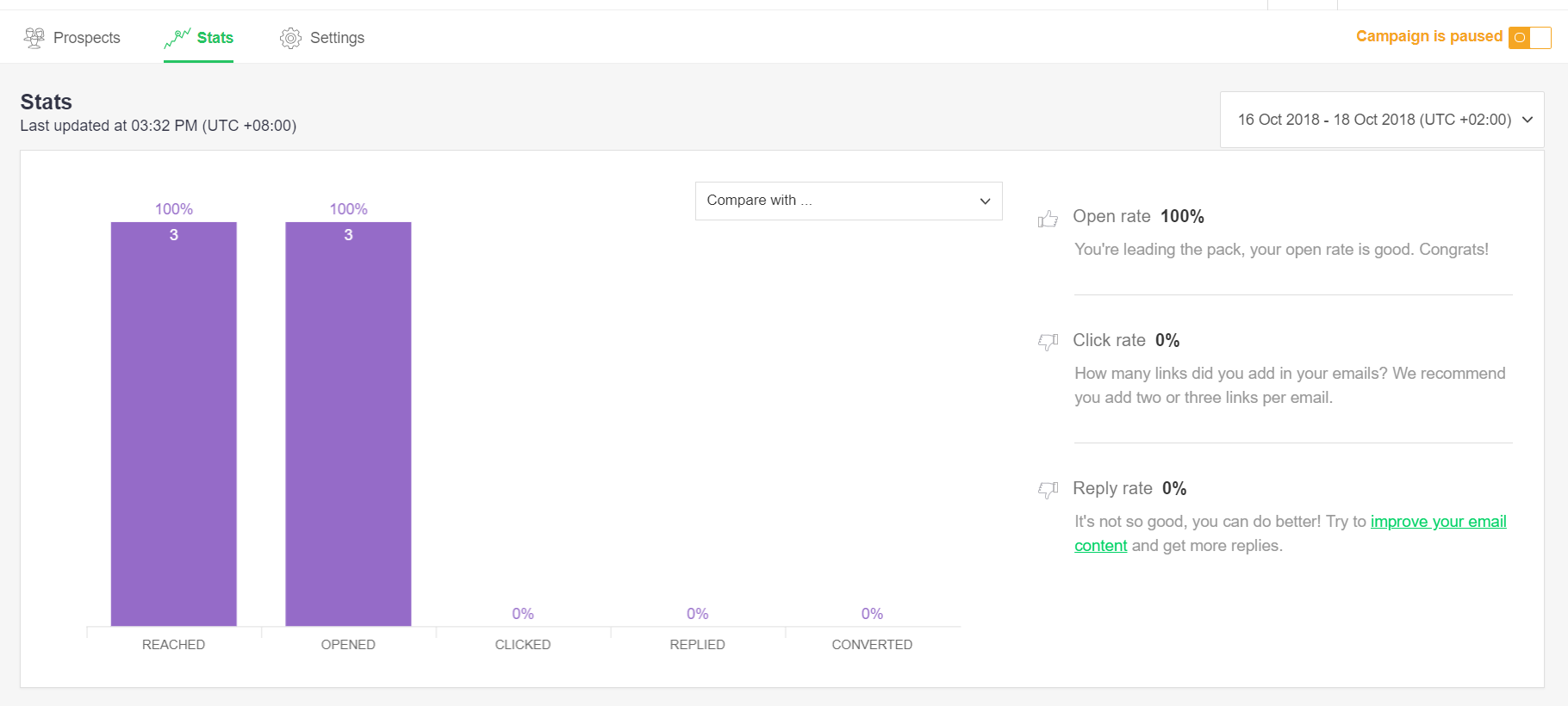Screen dimensions: 1568x706
Task: Click the purple Opened bar
Action: click(348, 424)
